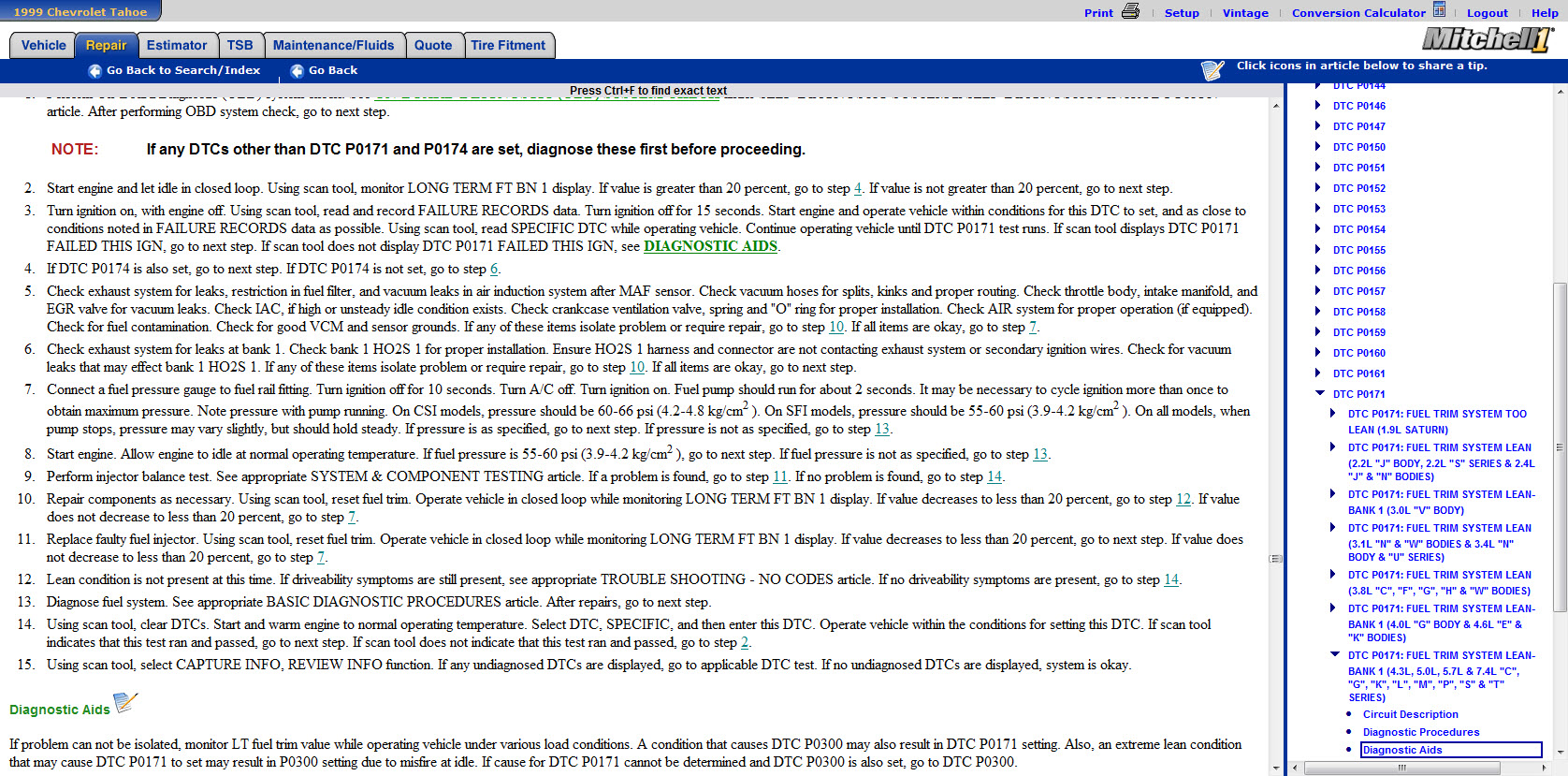The width and height of the screenshot is (1568, 776).
Task: Open the DTC P0156 tree entry
Action: click(1359, 271)
